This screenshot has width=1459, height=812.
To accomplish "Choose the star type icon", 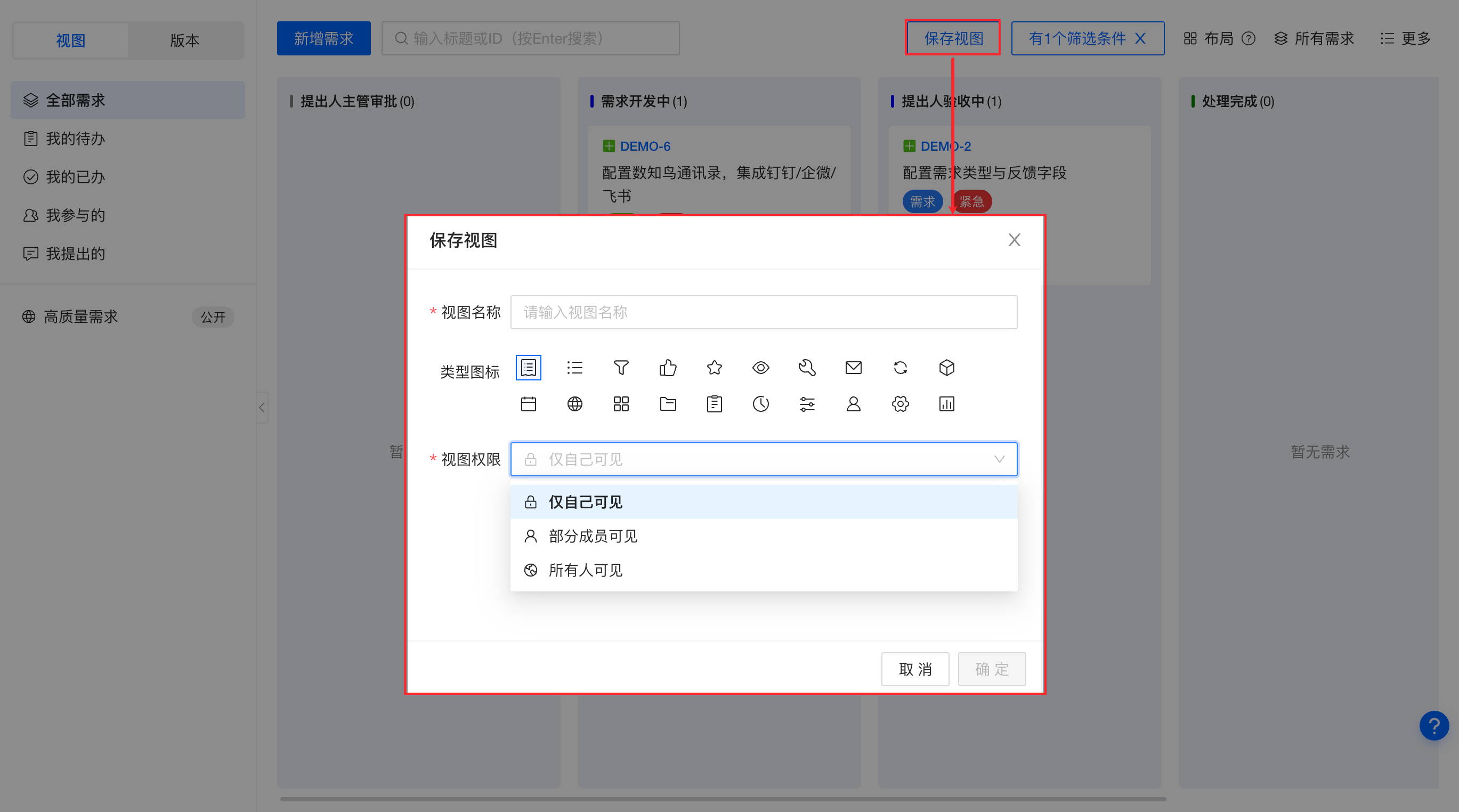I will (x=714, y=368).
